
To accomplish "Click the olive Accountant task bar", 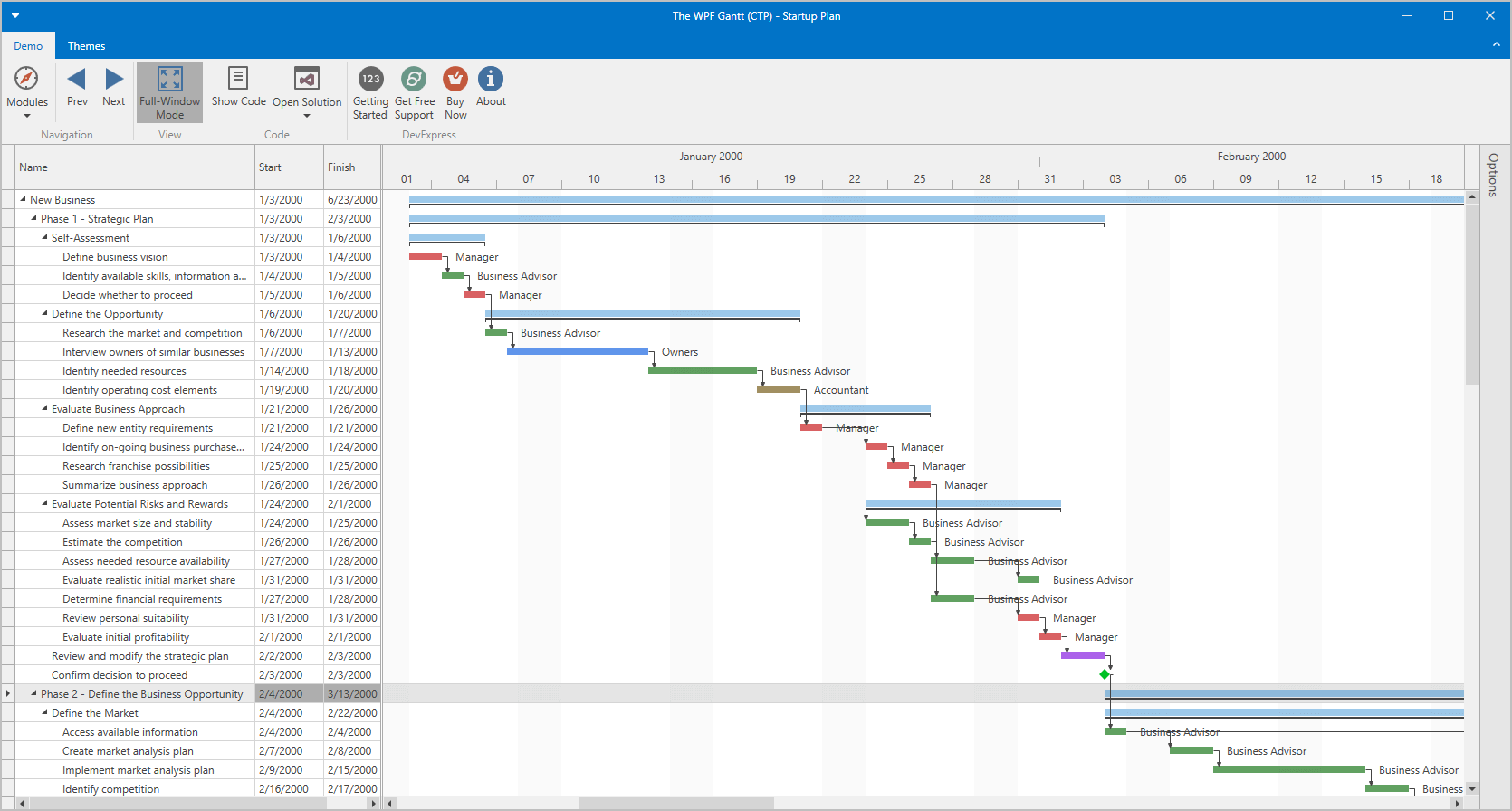I will [x=779, y=389].
